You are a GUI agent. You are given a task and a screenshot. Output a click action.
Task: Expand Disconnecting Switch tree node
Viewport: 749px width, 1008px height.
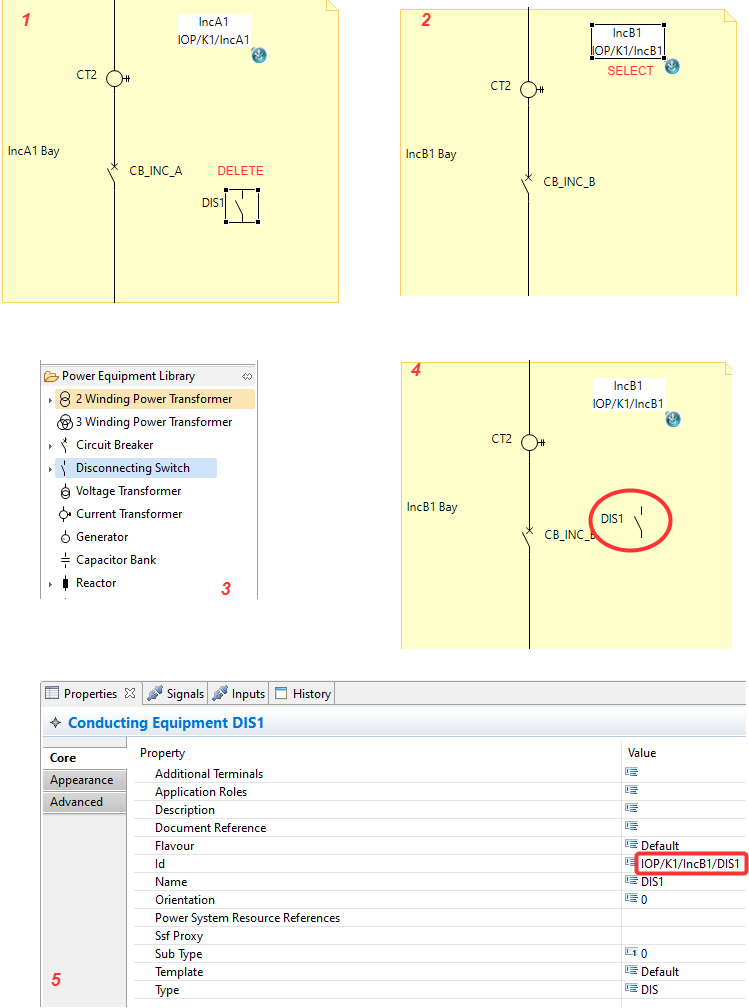[49, 469]
